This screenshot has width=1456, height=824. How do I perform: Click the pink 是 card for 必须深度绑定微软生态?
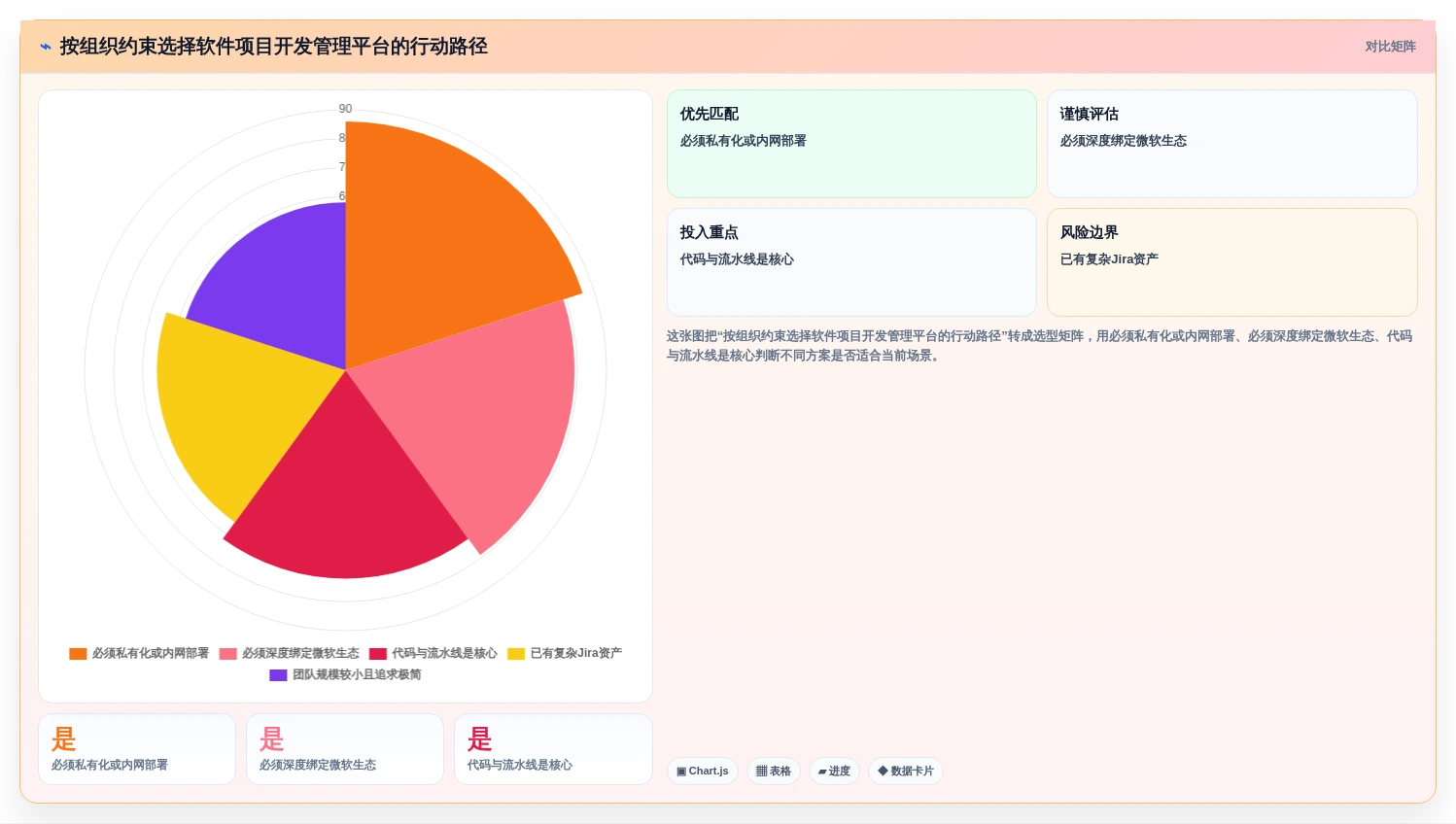pyautogui.click(x=345, y=749)
